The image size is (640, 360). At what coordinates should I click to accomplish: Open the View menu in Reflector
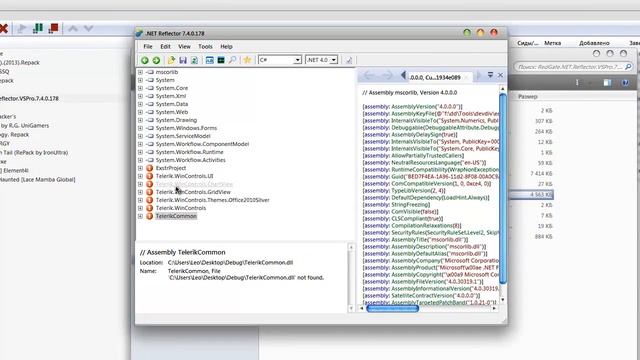point(184,47)
